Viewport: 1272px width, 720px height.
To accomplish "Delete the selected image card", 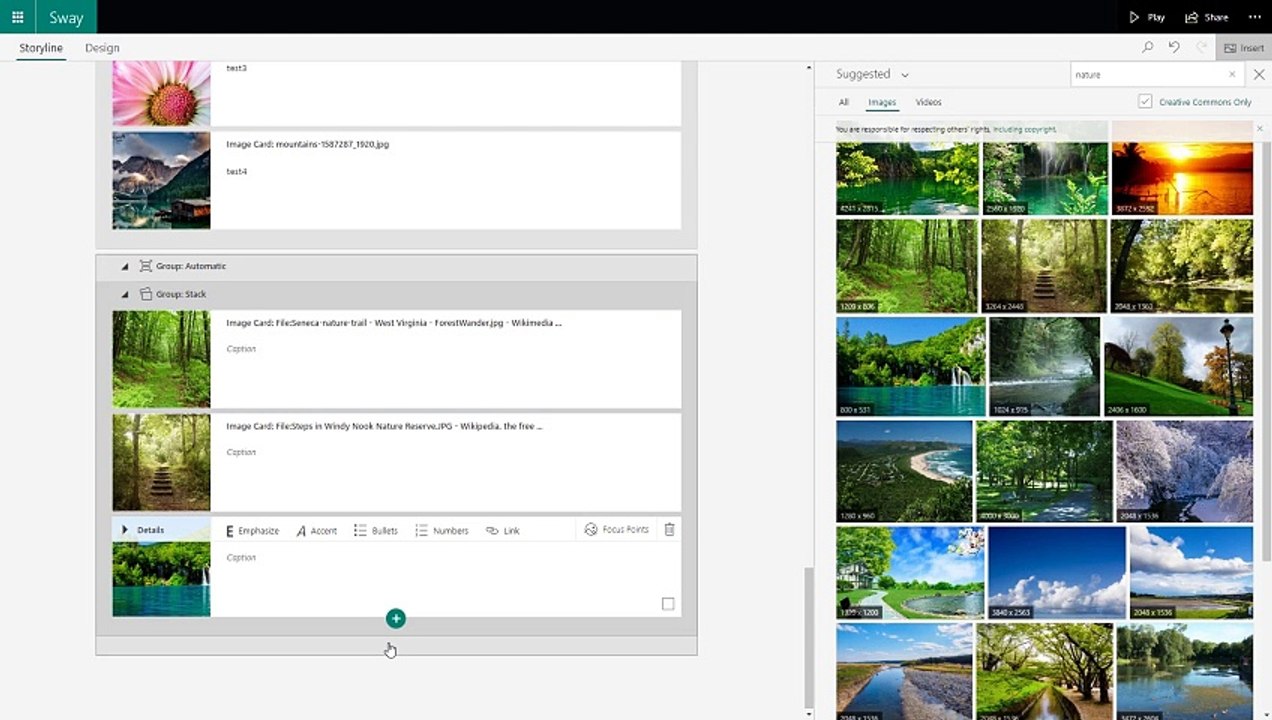I will coord(669,529).
